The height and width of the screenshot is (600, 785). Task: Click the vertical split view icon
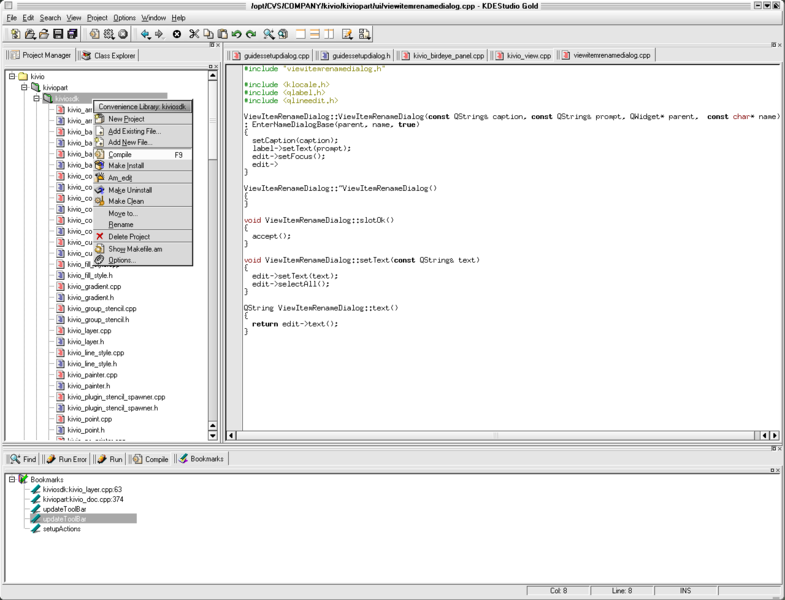pos(329,34)
